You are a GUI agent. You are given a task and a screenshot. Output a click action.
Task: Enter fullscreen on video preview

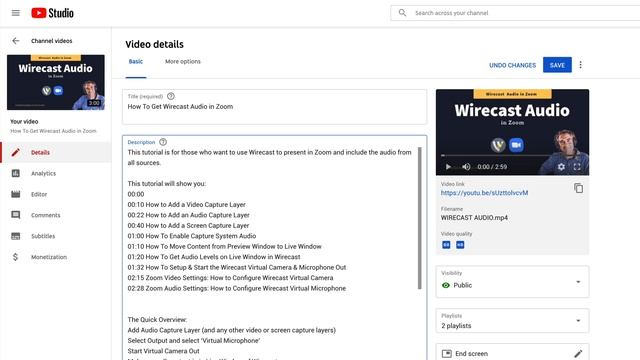(x=577, y=167)
